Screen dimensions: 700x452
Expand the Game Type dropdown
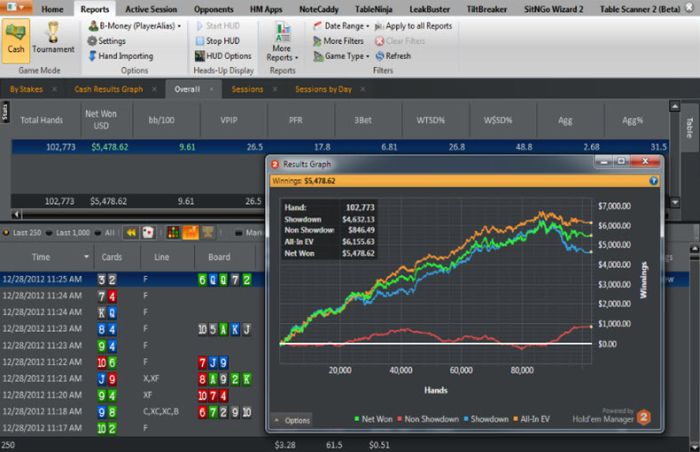[342, 56]
